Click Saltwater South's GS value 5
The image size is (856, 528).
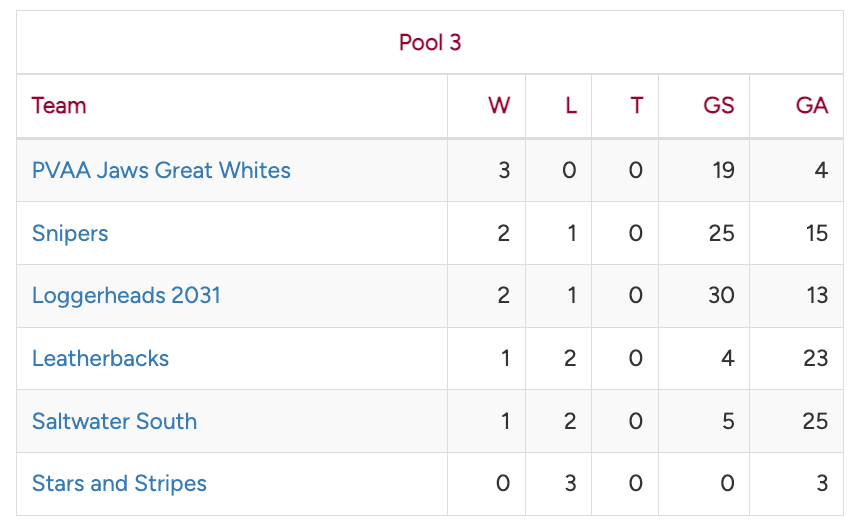click(x=727, y=421)
